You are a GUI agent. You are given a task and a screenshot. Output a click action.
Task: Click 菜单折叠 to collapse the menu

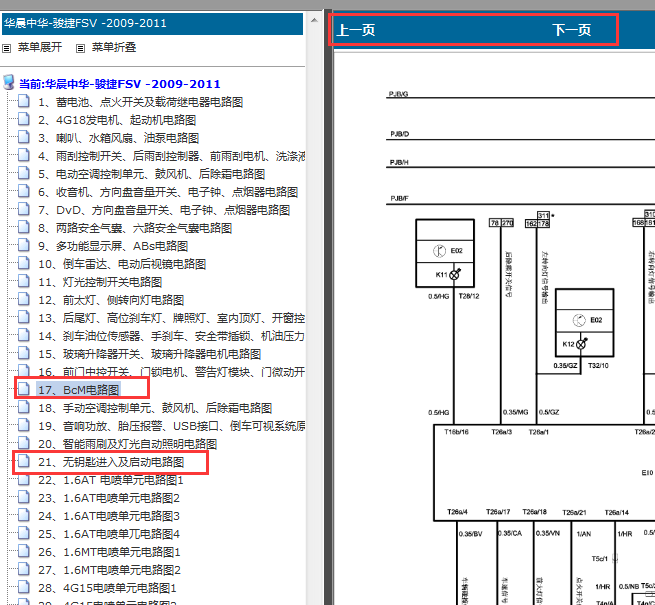(114, 47)
